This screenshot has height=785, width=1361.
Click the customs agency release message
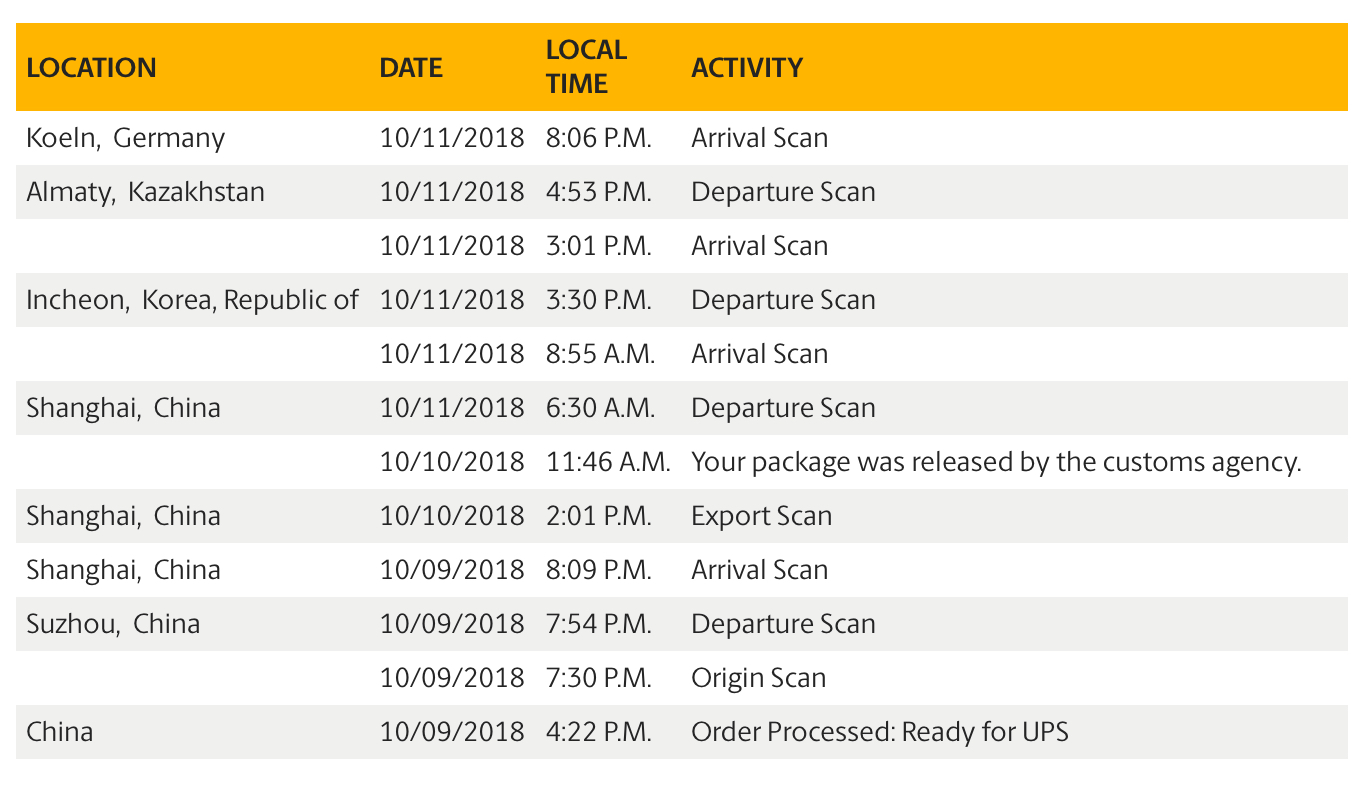point(996,462)
